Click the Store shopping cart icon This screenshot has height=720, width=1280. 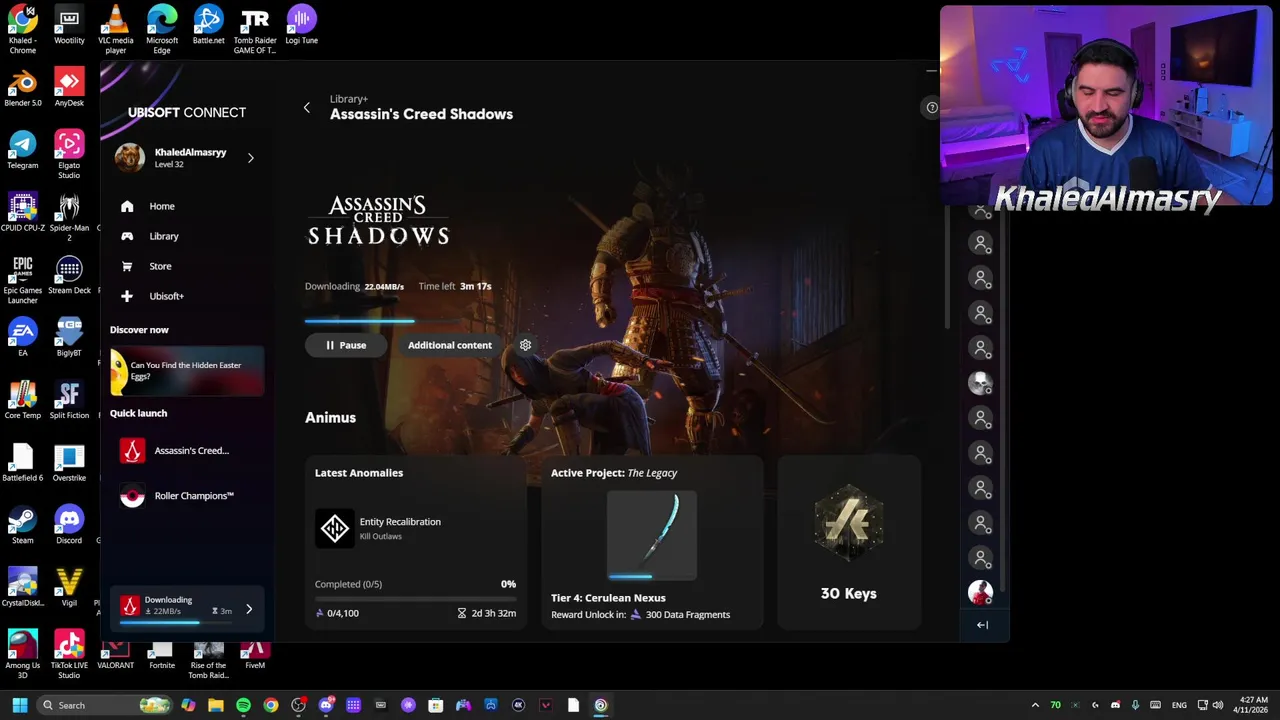coord(127,266)
